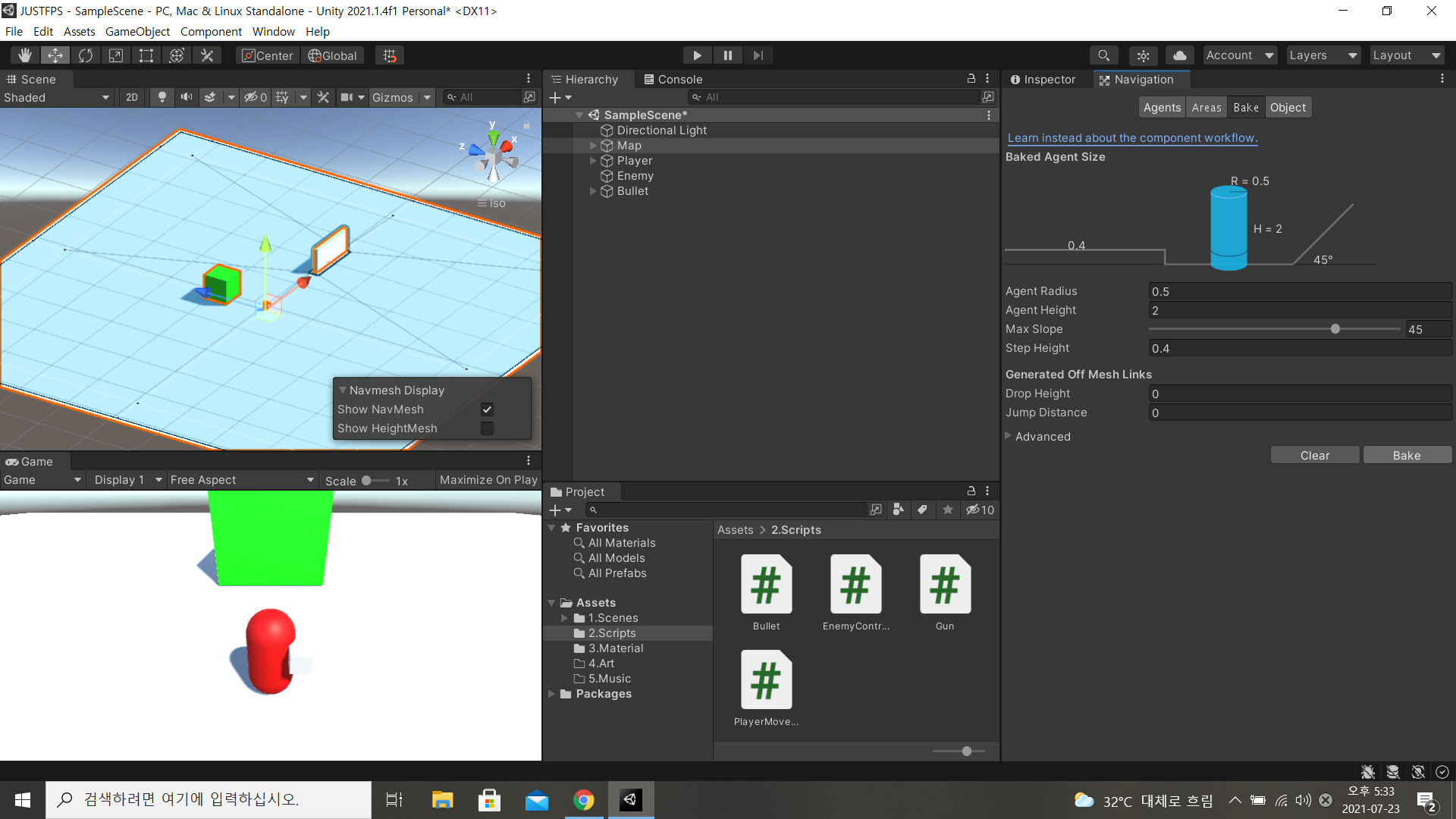Open the component workflow link
Viewport: 1456px width, 819px height.
tap(1132, 138)
